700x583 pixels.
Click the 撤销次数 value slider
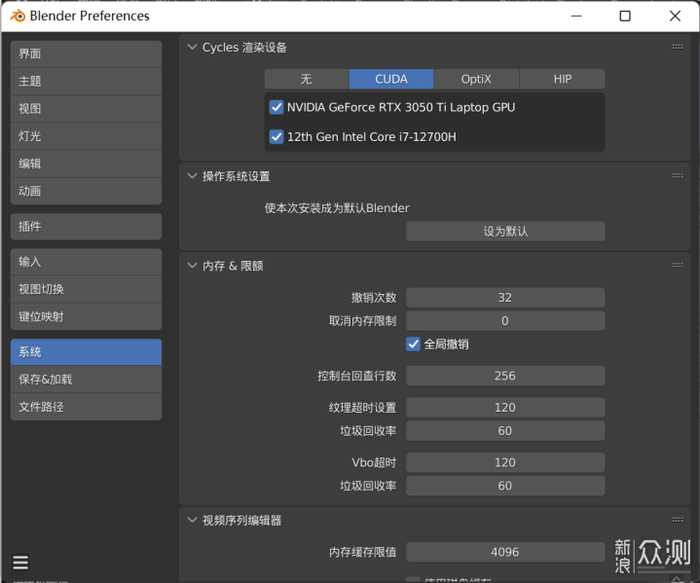(x=505, y=297)
